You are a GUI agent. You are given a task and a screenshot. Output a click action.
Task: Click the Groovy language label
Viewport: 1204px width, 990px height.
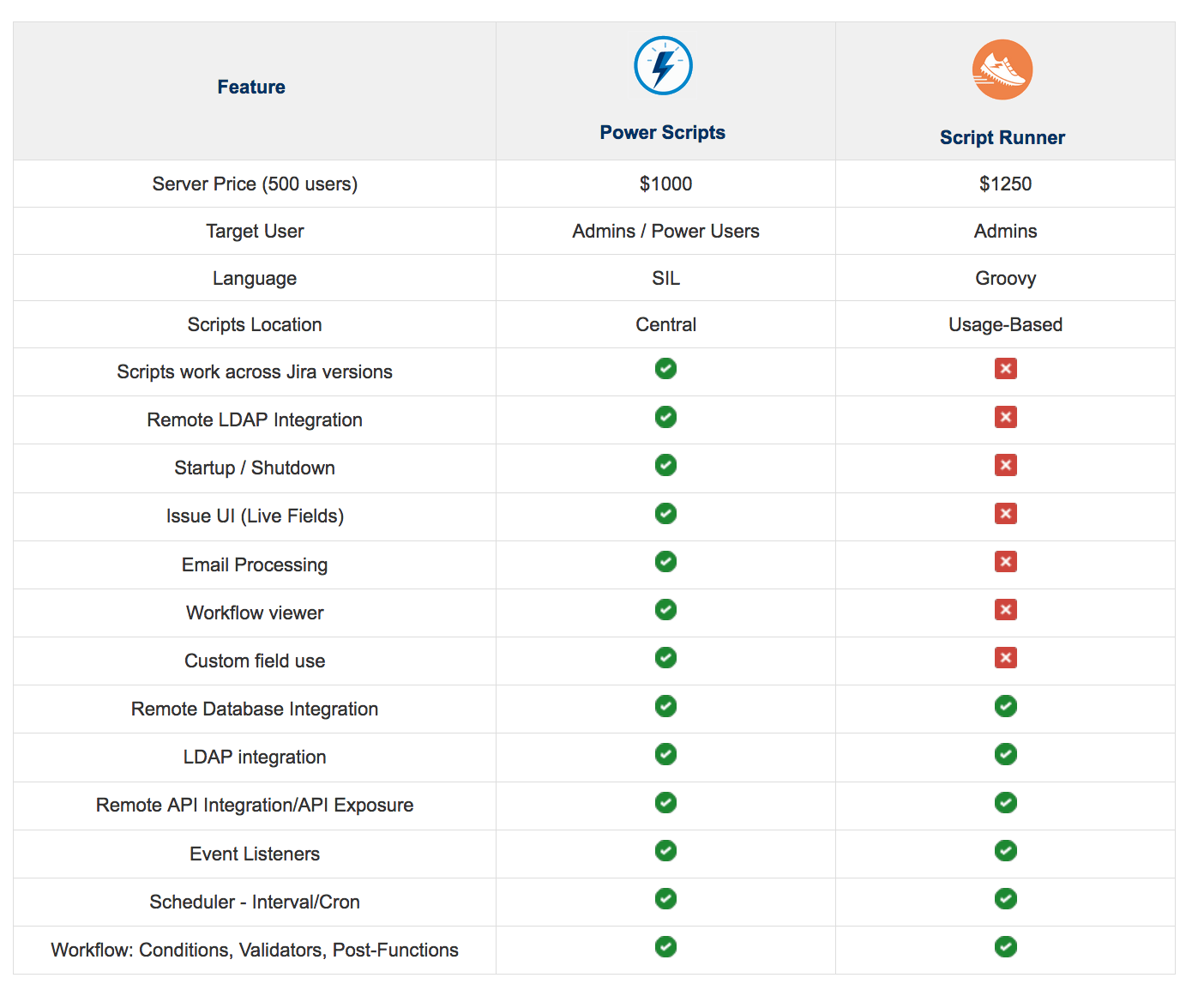click(x=1005, y=277)
